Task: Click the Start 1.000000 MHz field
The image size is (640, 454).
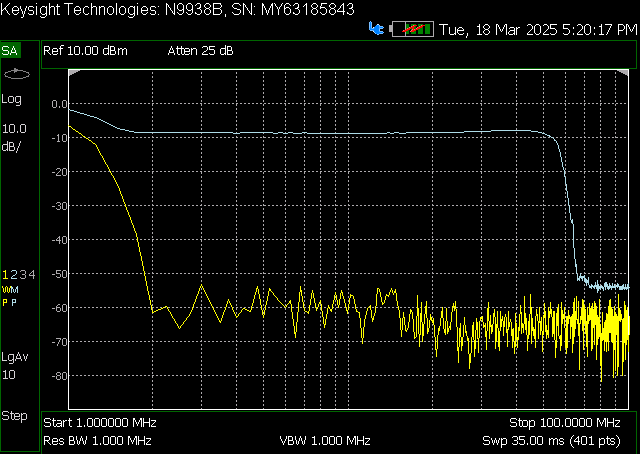Action: 100,423
